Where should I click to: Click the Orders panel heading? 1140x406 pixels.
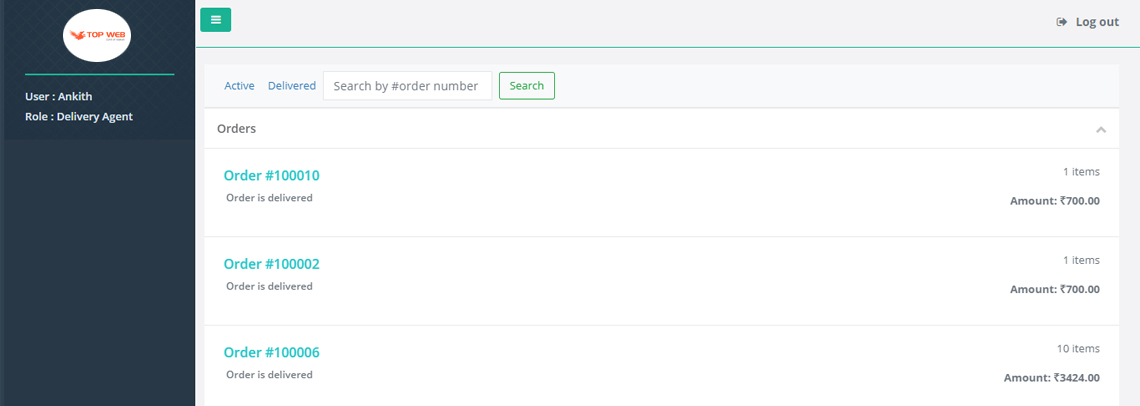[x=236, y=129]
